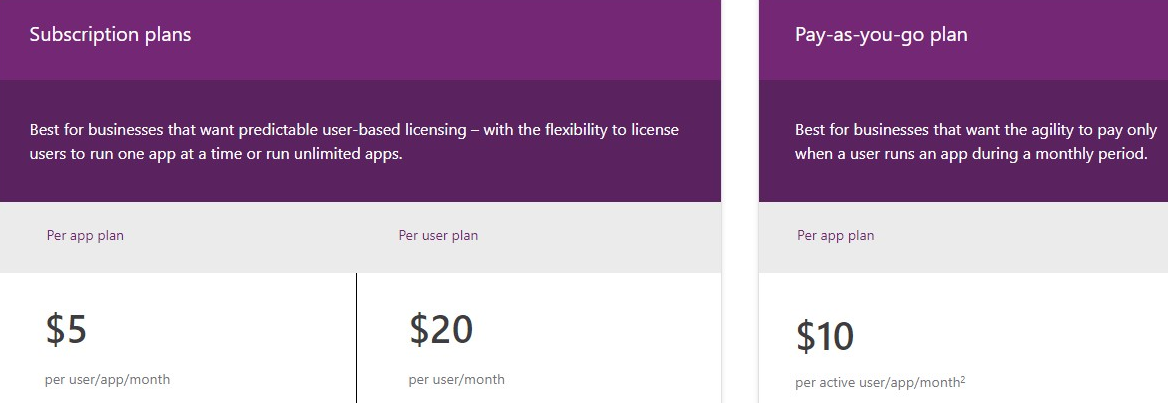Click the Subscription plans heading

[x=110, y=35]
